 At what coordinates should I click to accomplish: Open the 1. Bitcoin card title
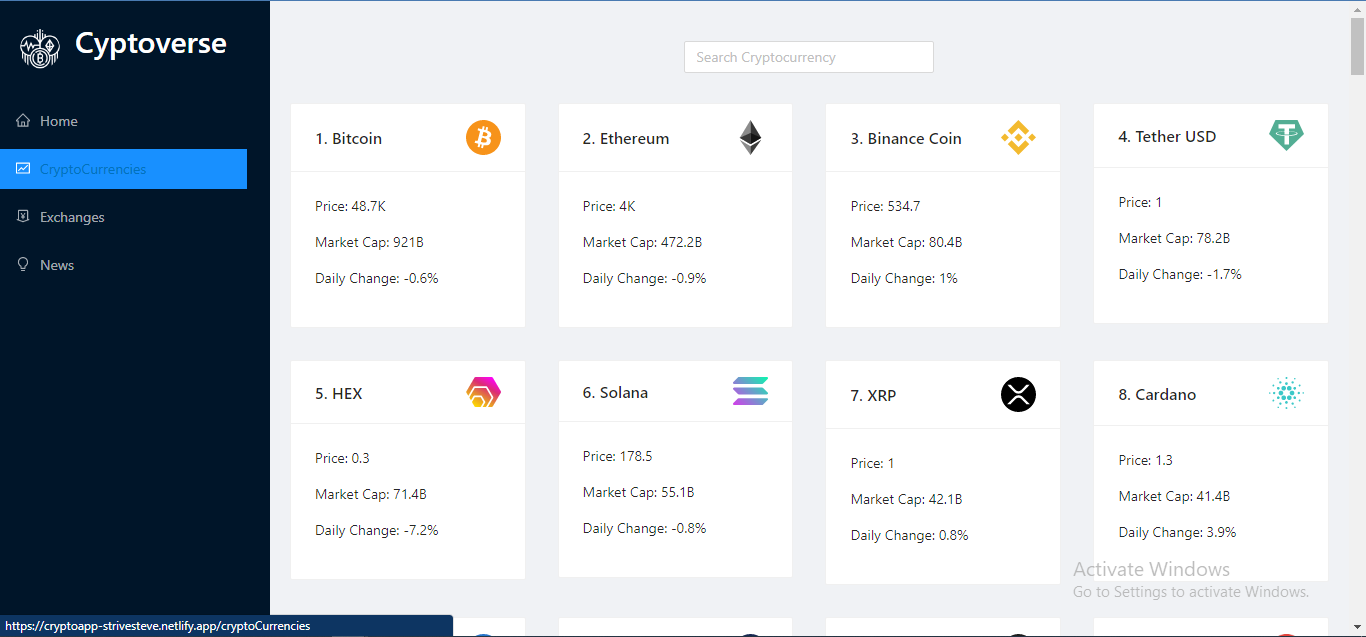point(348,139)
